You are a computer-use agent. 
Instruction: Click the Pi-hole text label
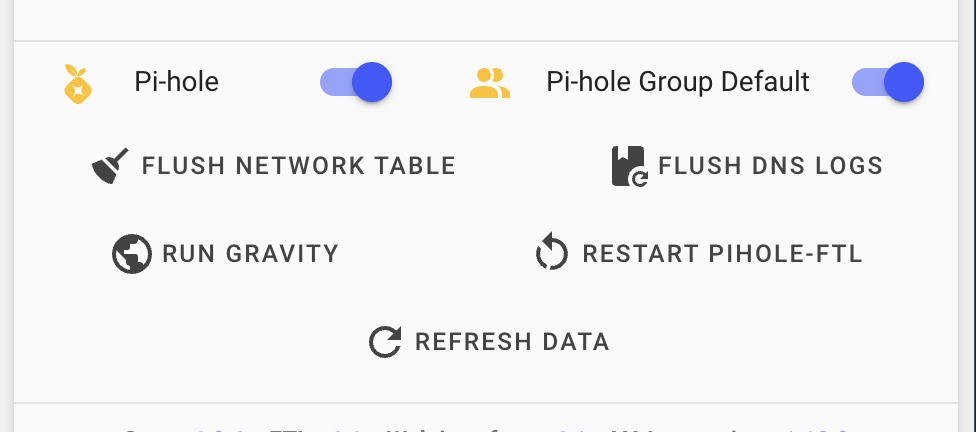coord(176,82)
